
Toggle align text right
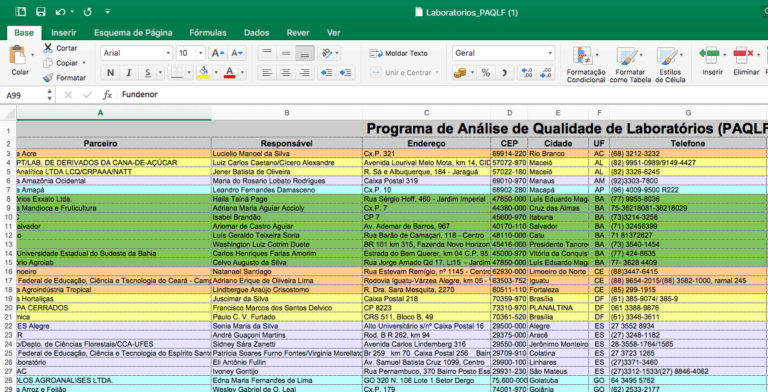pyautogui.click(x=305, y=73)
